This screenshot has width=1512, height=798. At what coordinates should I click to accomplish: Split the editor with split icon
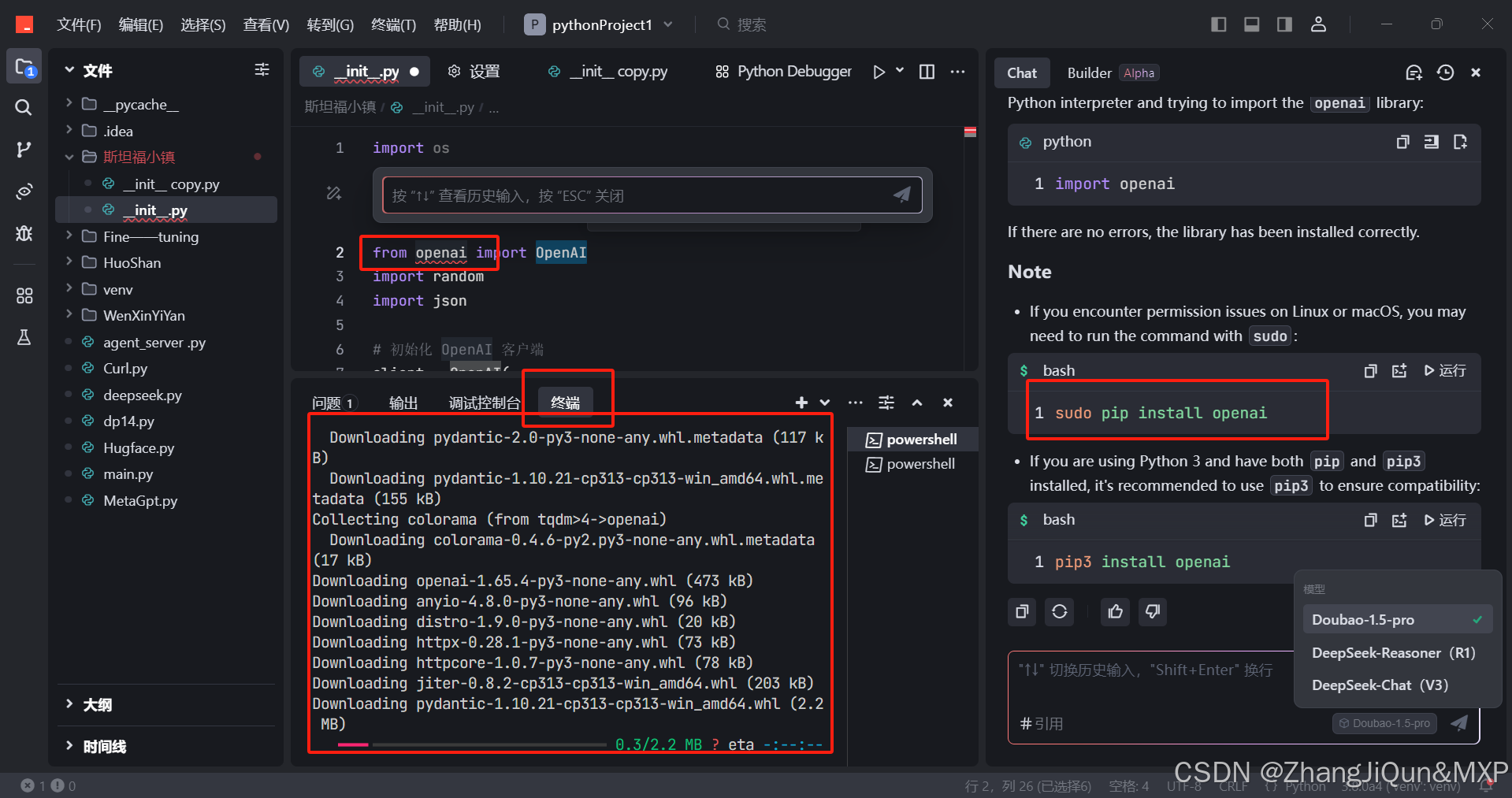tap(927, 72)
